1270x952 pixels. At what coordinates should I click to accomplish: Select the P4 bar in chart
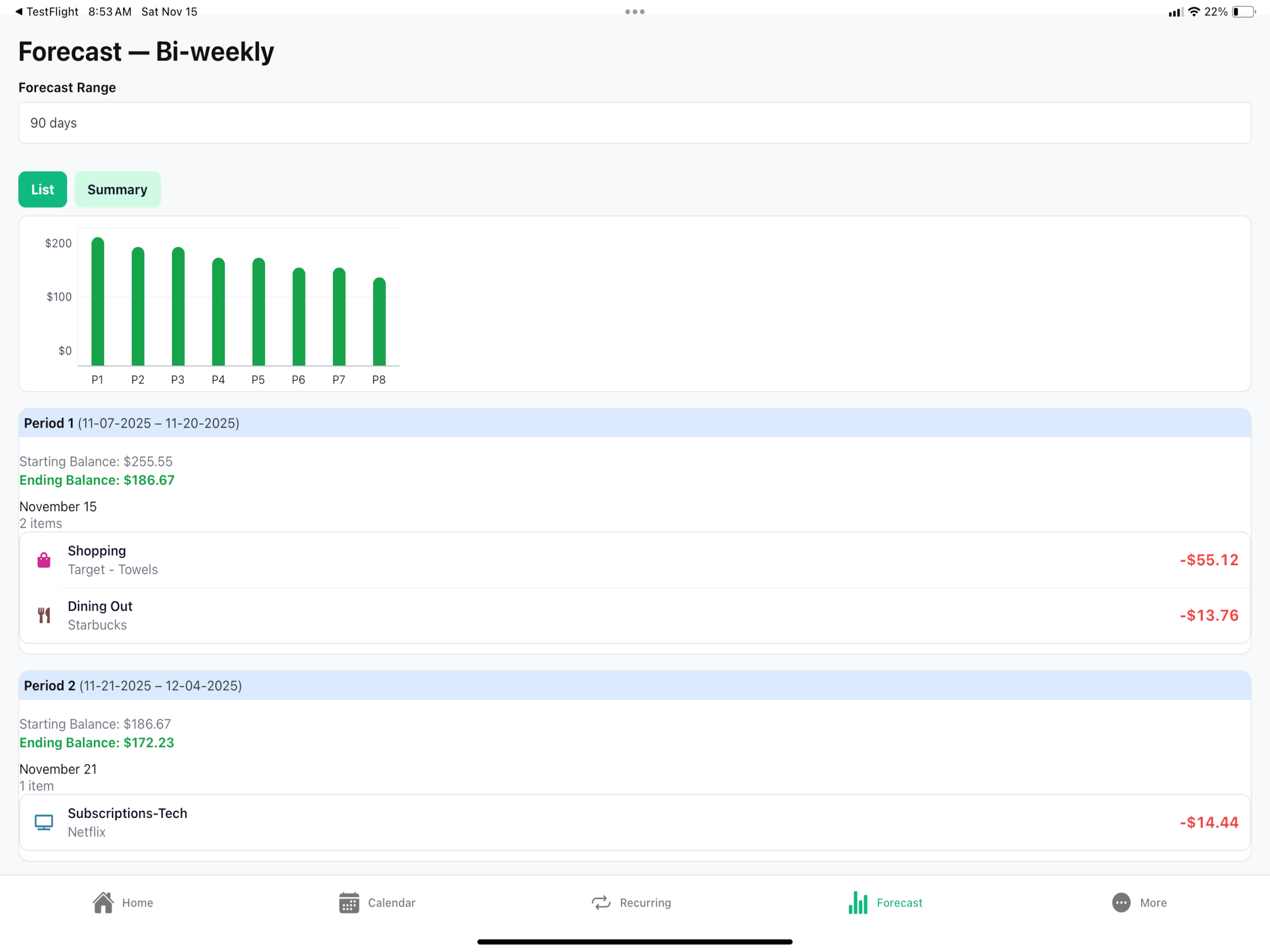click(218, 312)
